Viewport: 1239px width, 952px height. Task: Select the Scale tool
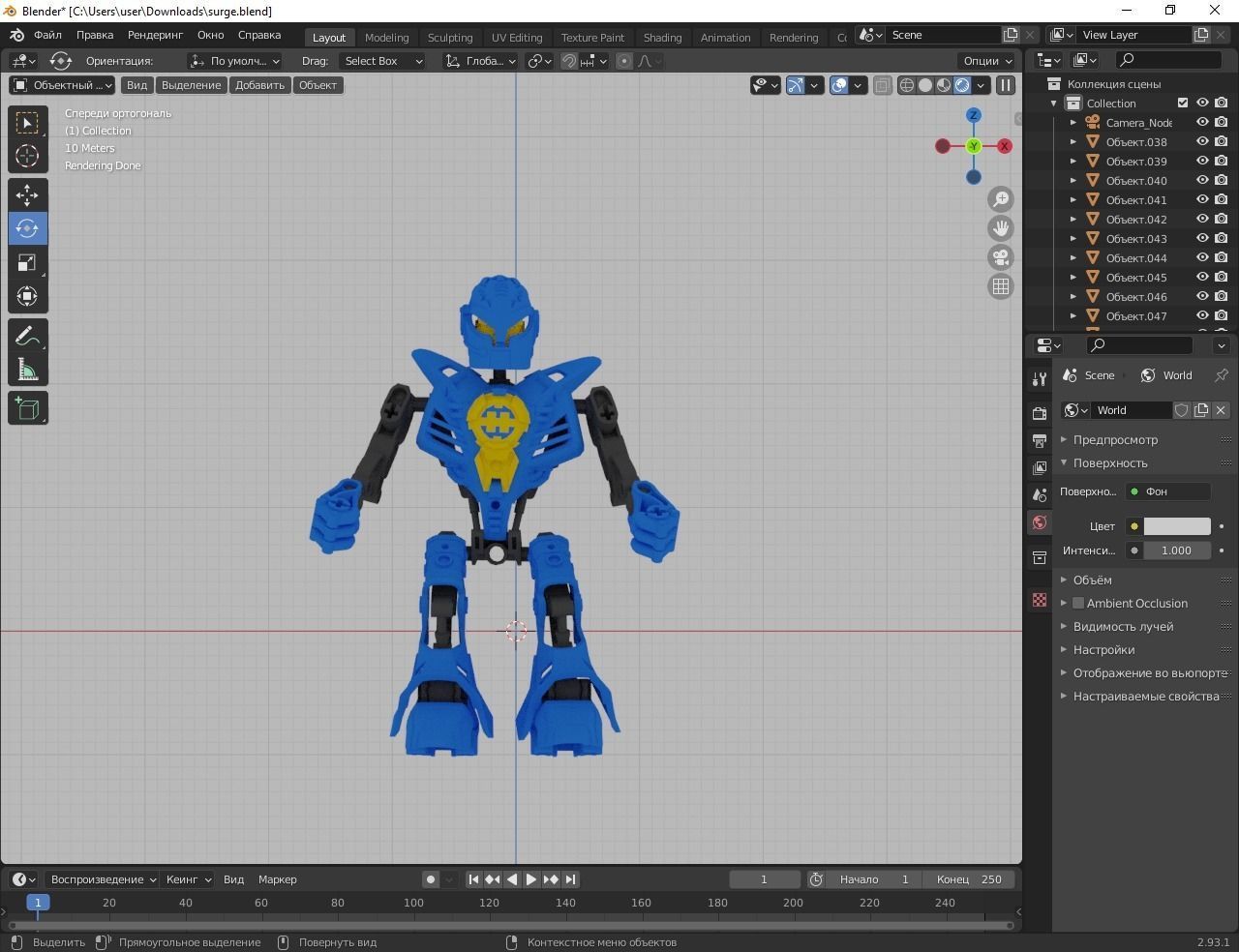[x=27, y=262]
